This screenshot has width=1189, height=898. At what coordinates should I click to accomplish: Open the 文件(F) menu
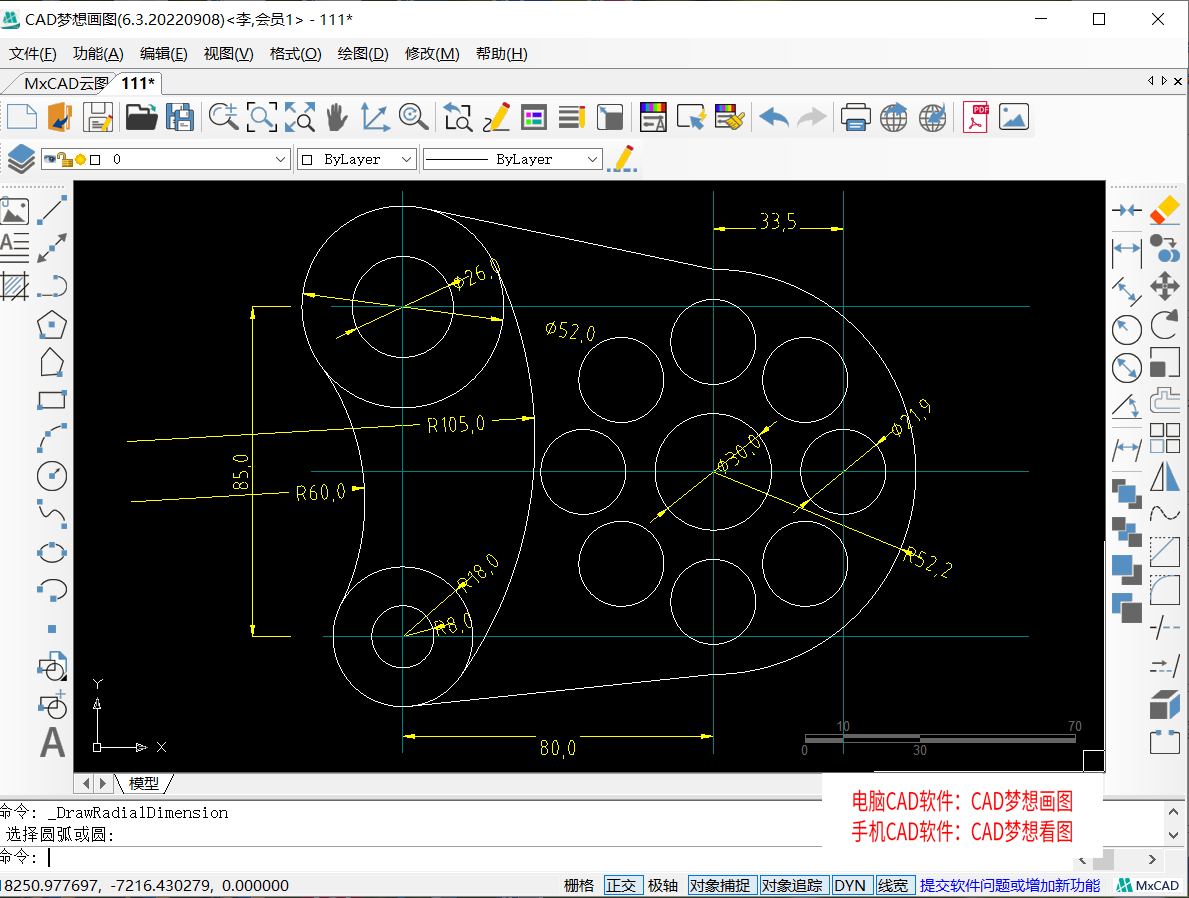click(x=33, y=54)
